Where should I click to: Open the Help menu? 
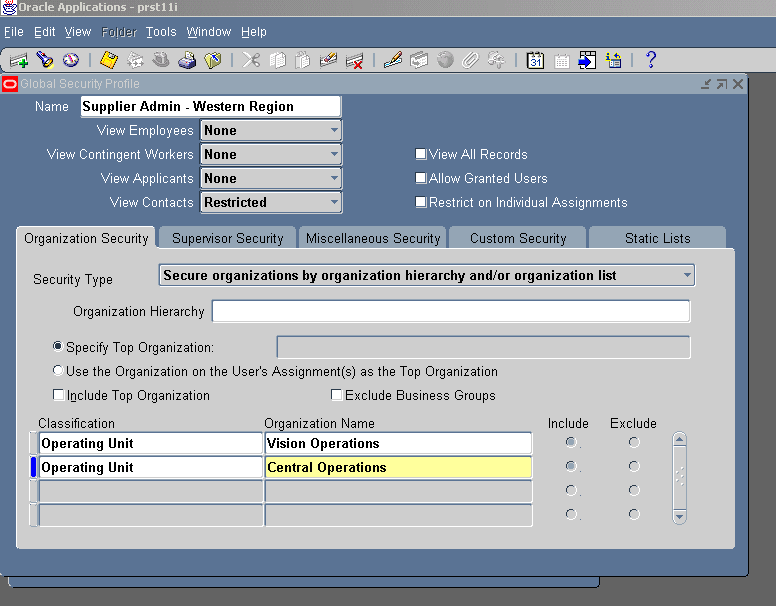[254, 32]
